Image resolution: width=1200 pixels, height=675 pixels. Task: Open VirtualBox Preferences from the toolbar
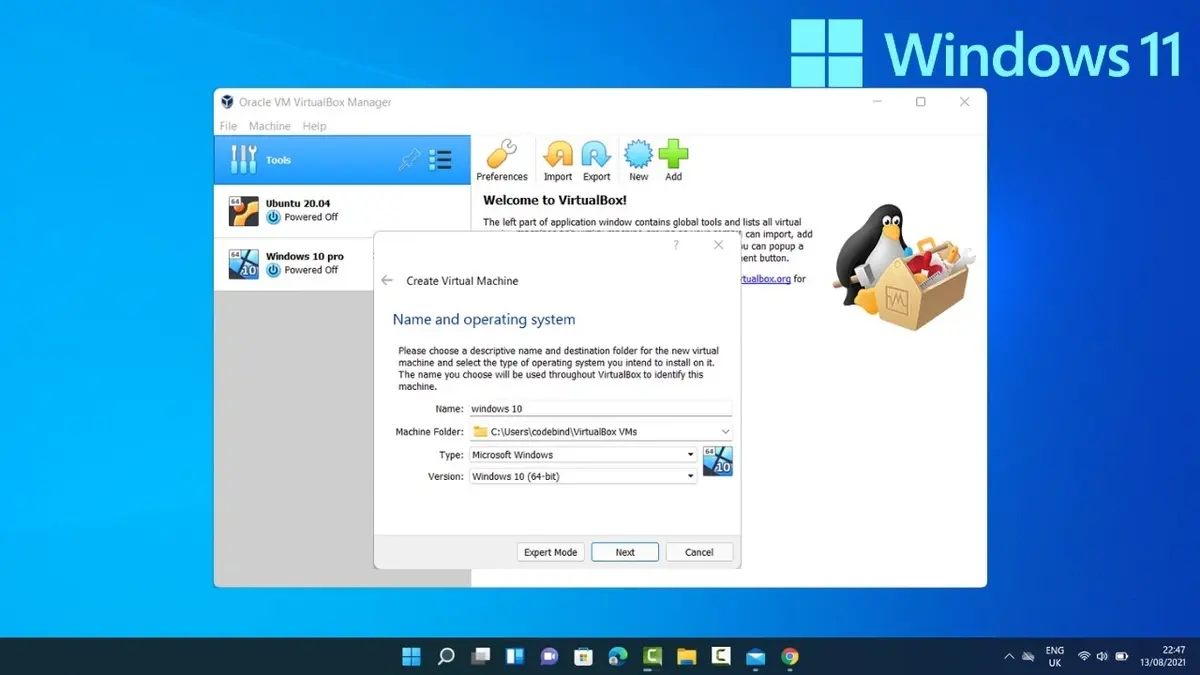(502, 155)
